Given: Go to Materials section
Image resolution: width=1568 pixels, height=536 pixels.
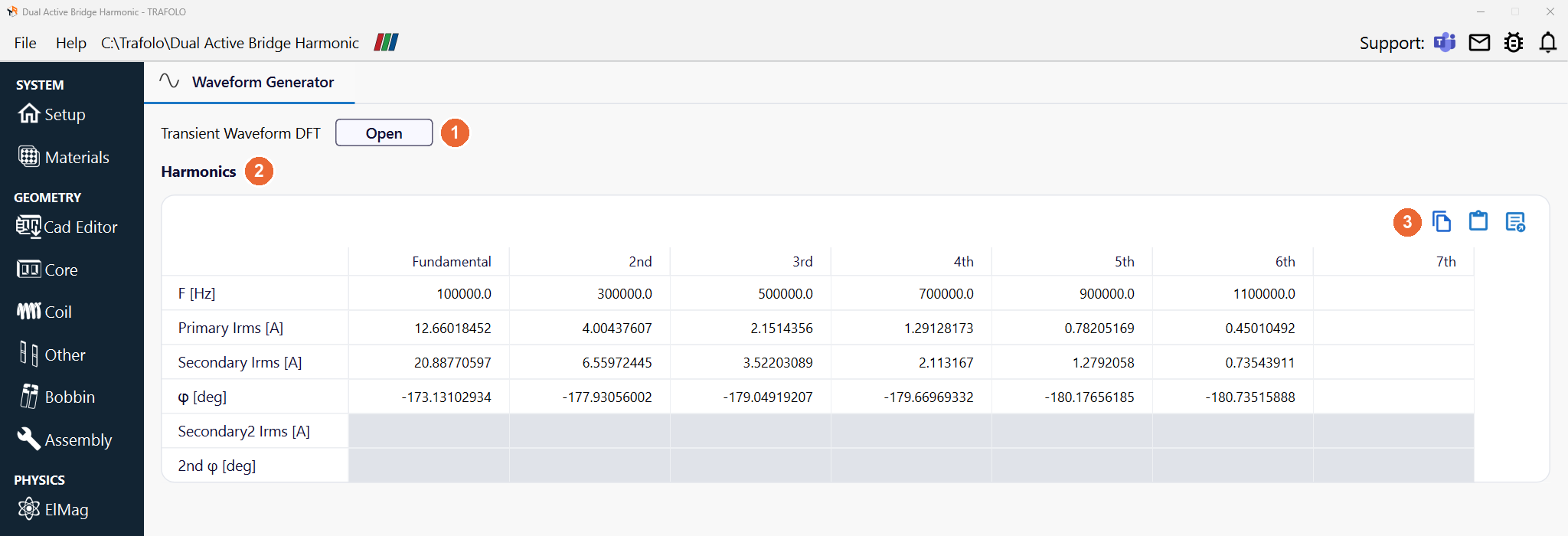Looking at the screenshot, I should [x=64, y=157].
